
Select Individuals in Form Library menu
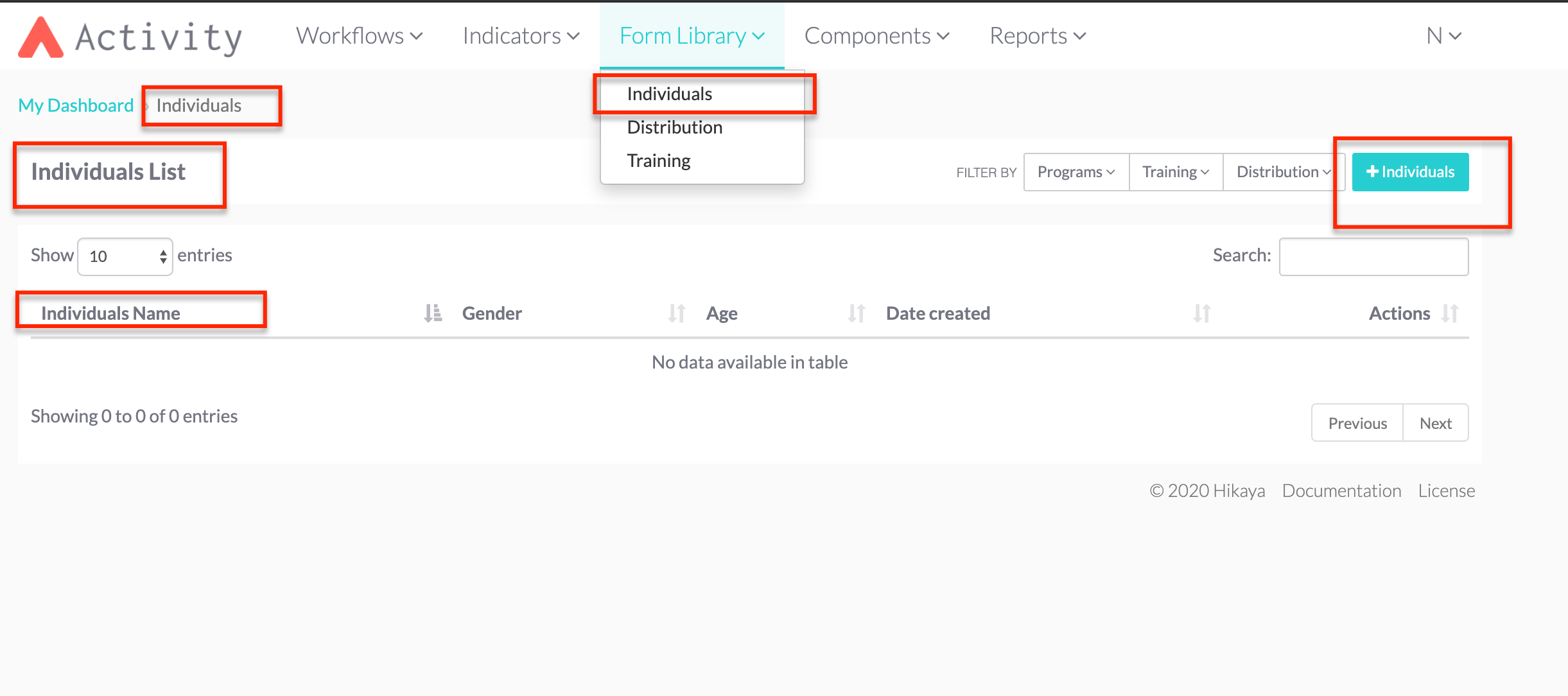[x=669, y=94]
